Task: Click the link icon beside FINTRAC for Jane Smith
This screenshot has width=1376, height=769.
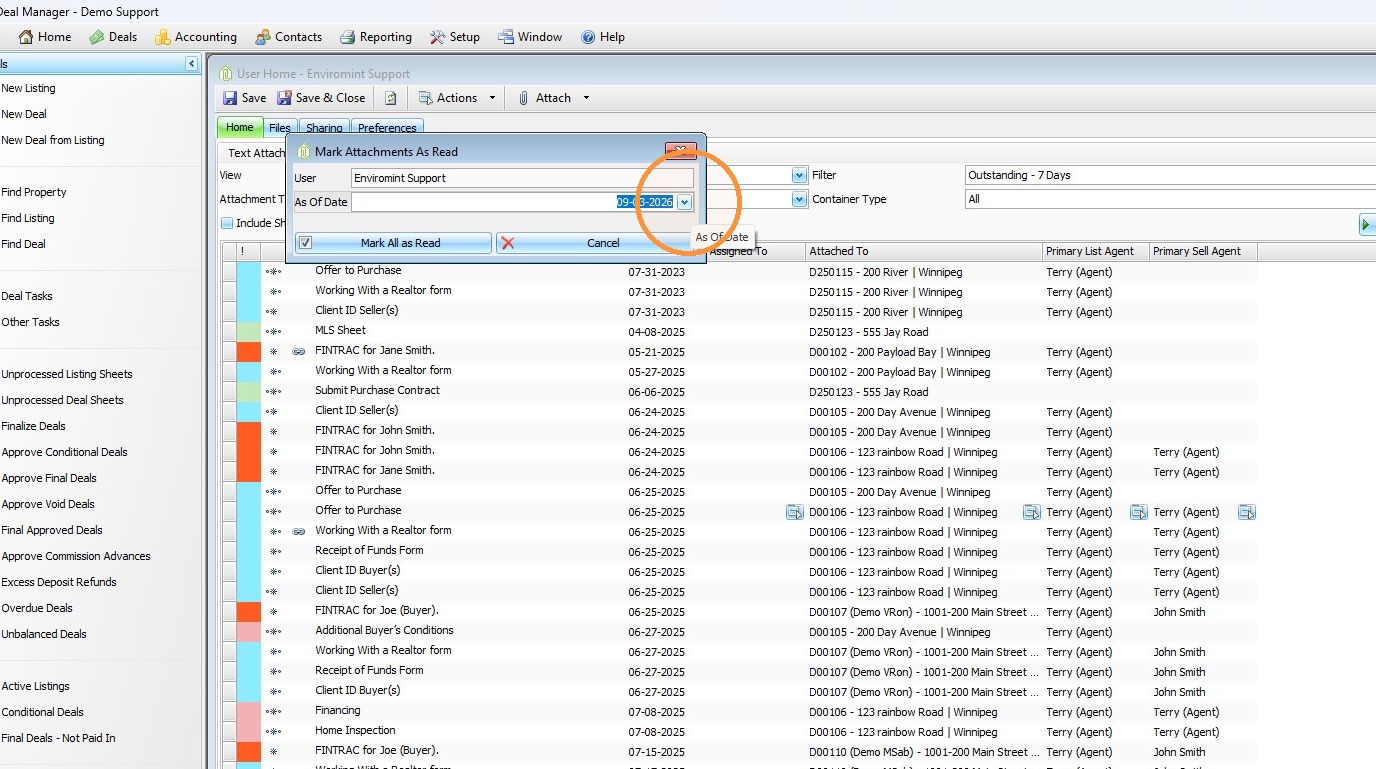Action: tap(298, 352)
